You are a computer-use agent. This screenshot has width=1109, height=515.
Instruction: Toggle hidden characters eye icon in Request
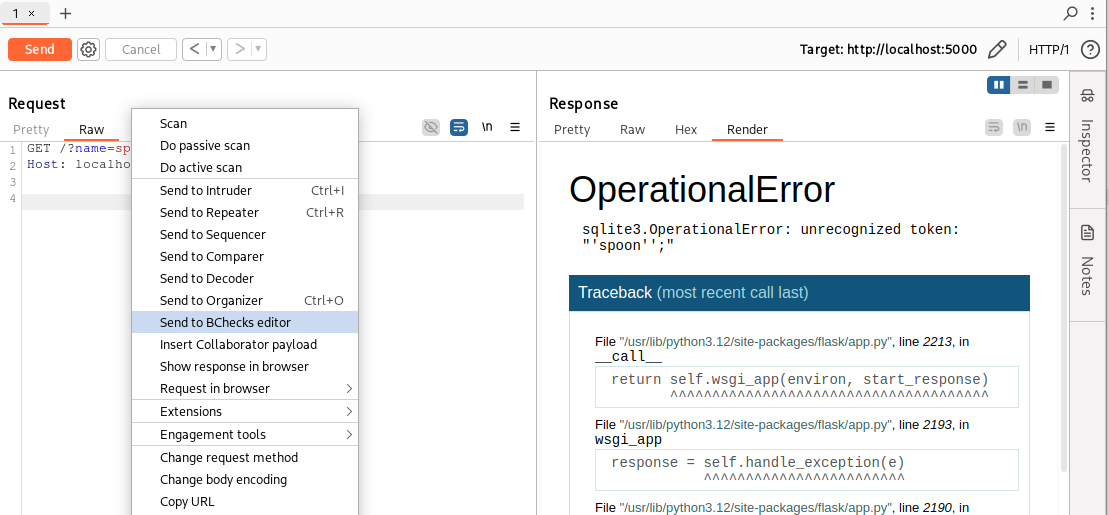click(431, 127)
